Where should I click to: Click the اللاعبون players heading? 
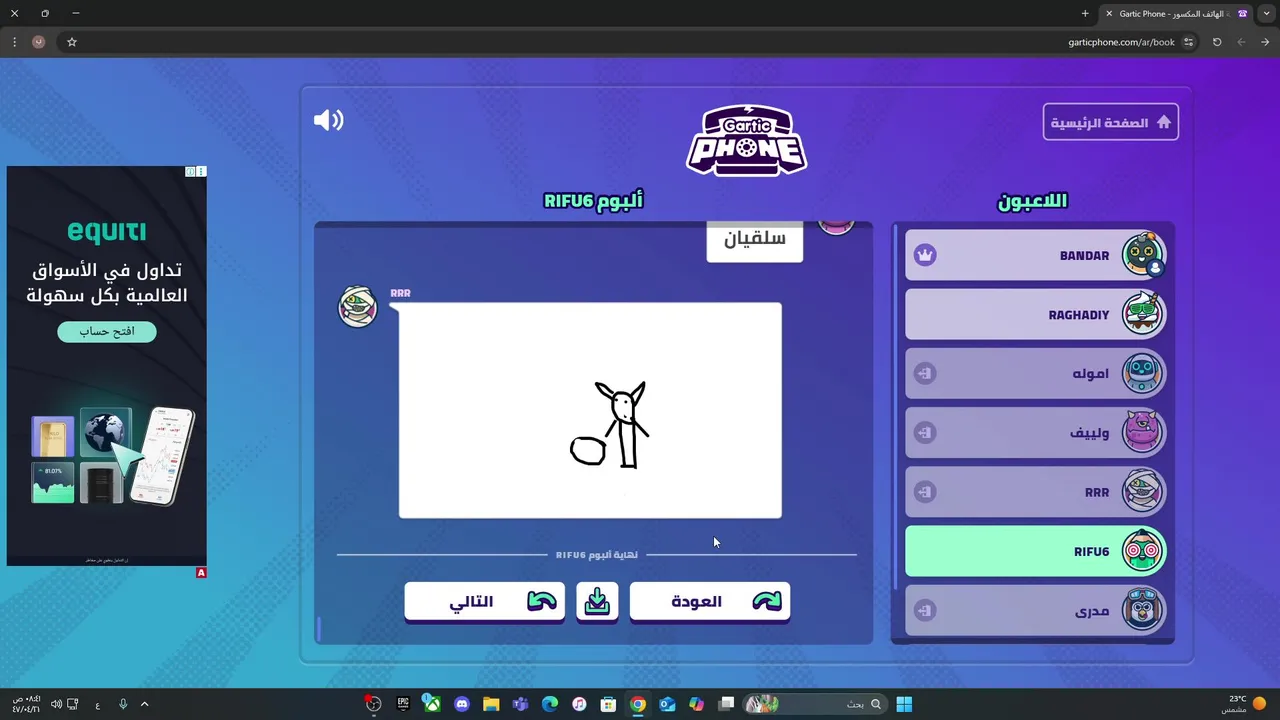(x=1032, y=201)
